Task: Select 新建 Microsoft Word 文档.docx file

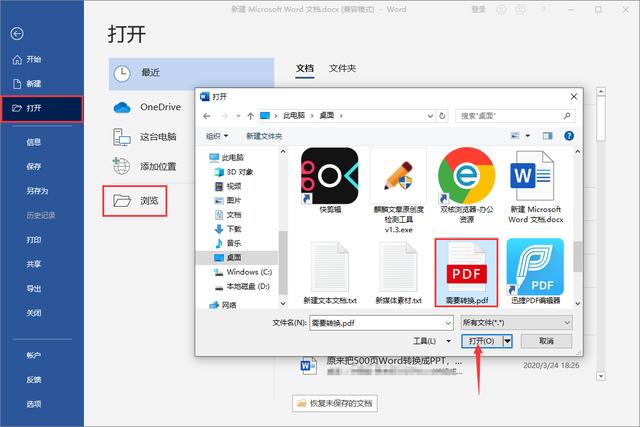Action: click(535, 187)
